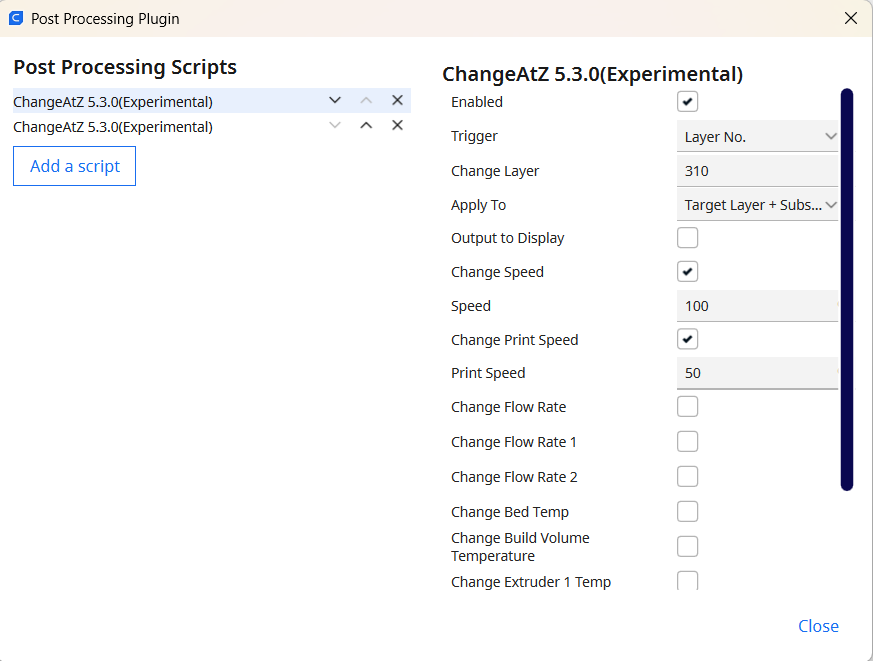Move the first ChangeAtZ script down

(x=334, y=100)
